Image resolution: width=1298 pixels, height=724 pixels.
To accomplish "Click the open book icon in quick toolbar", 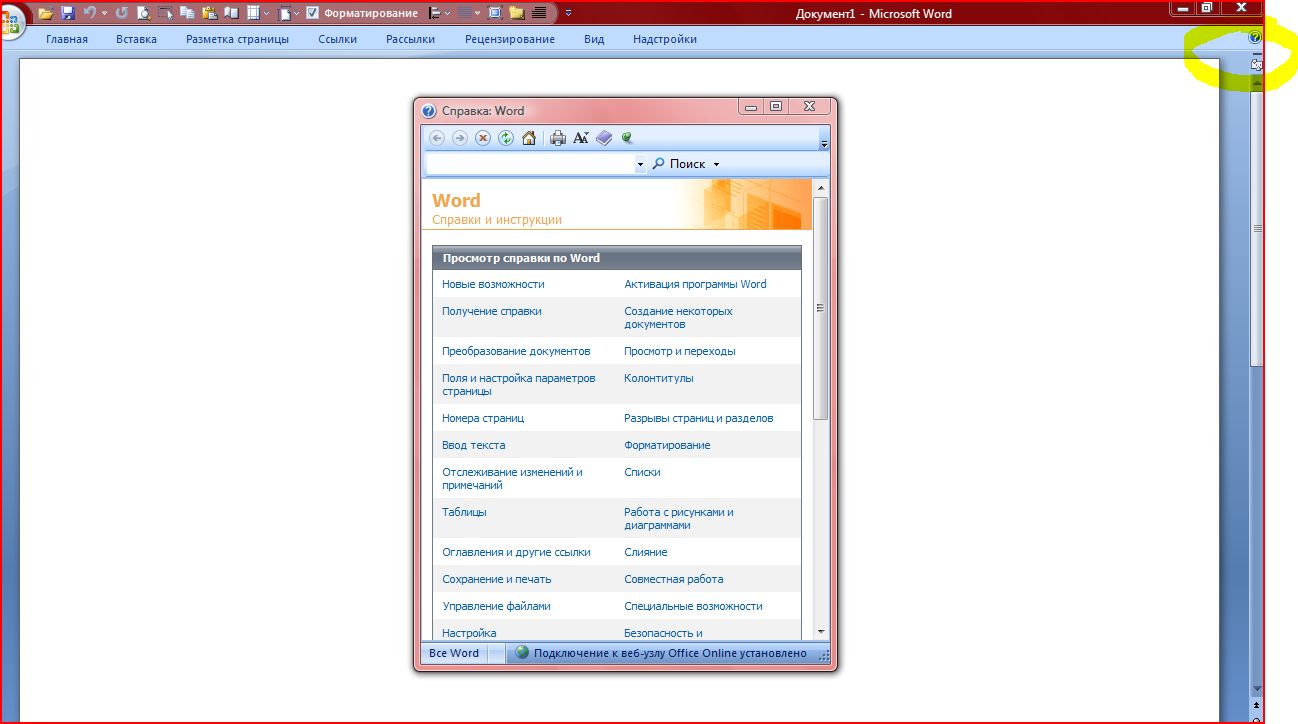I will pos(231,14).
